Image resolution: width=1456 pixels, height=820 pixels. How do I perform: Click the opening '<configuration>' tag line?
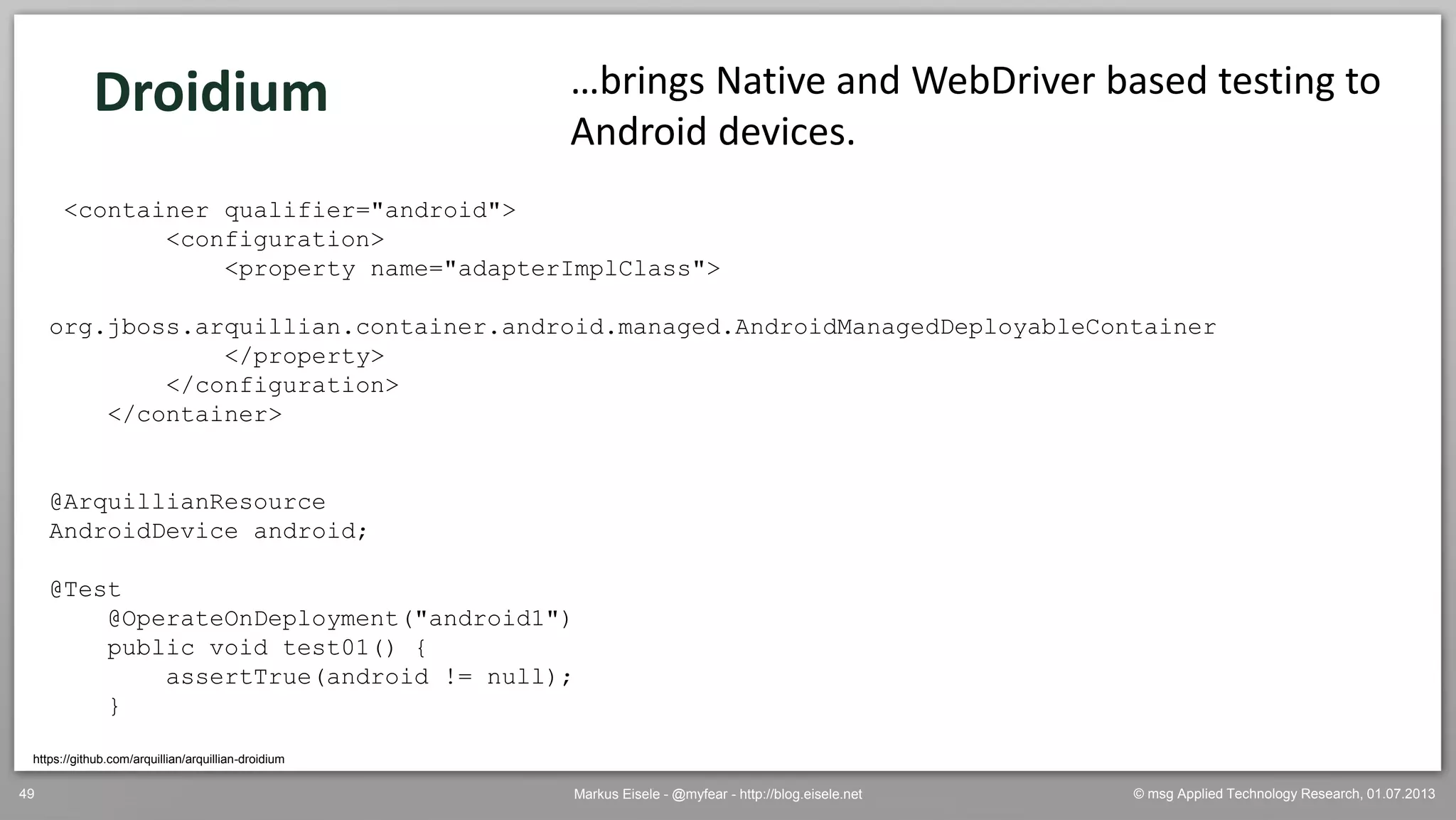tap(275, 240)
